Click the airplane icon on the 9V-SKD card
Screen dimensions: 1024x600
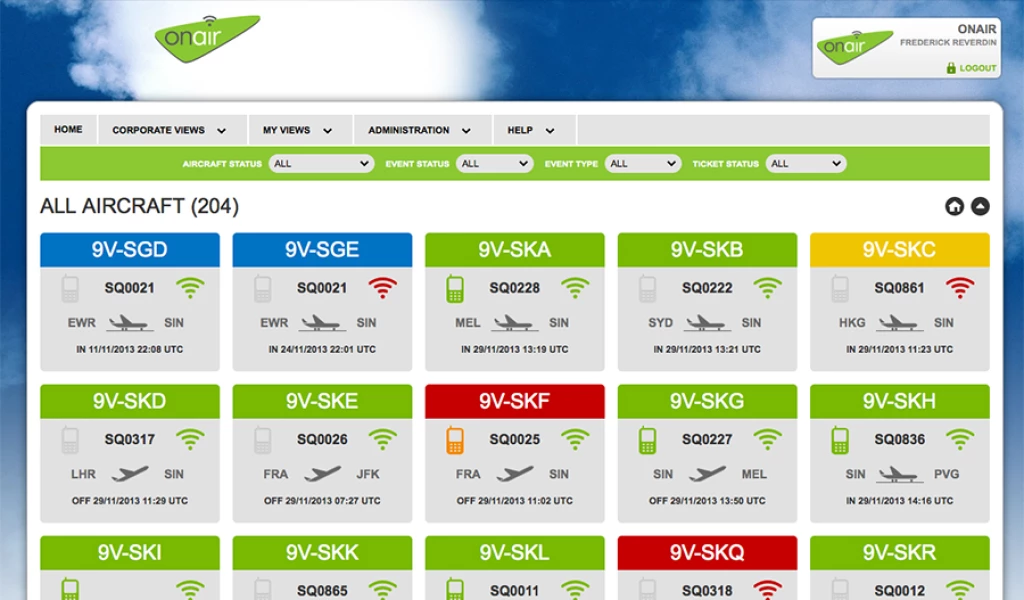click(x=130, y=474)
